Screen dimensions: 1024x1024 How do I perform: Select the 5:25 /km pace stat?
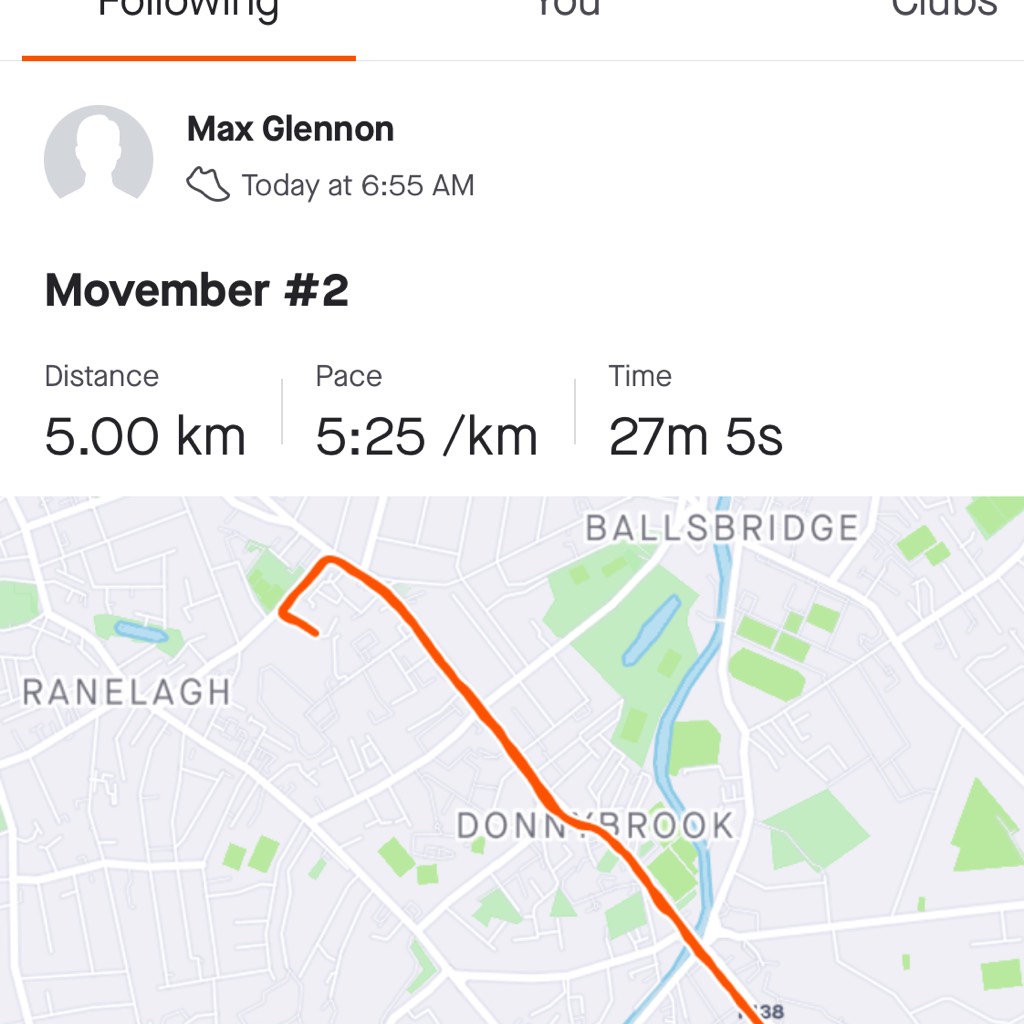(426, 436)
